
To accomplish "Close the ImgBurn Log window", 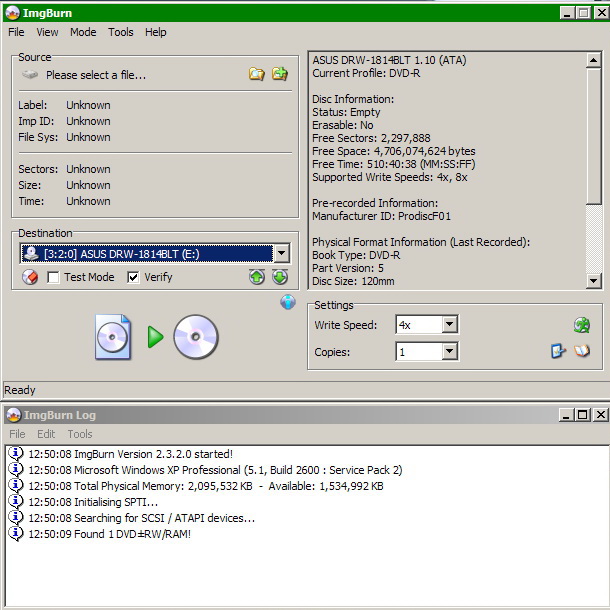I will click(601, 415).
